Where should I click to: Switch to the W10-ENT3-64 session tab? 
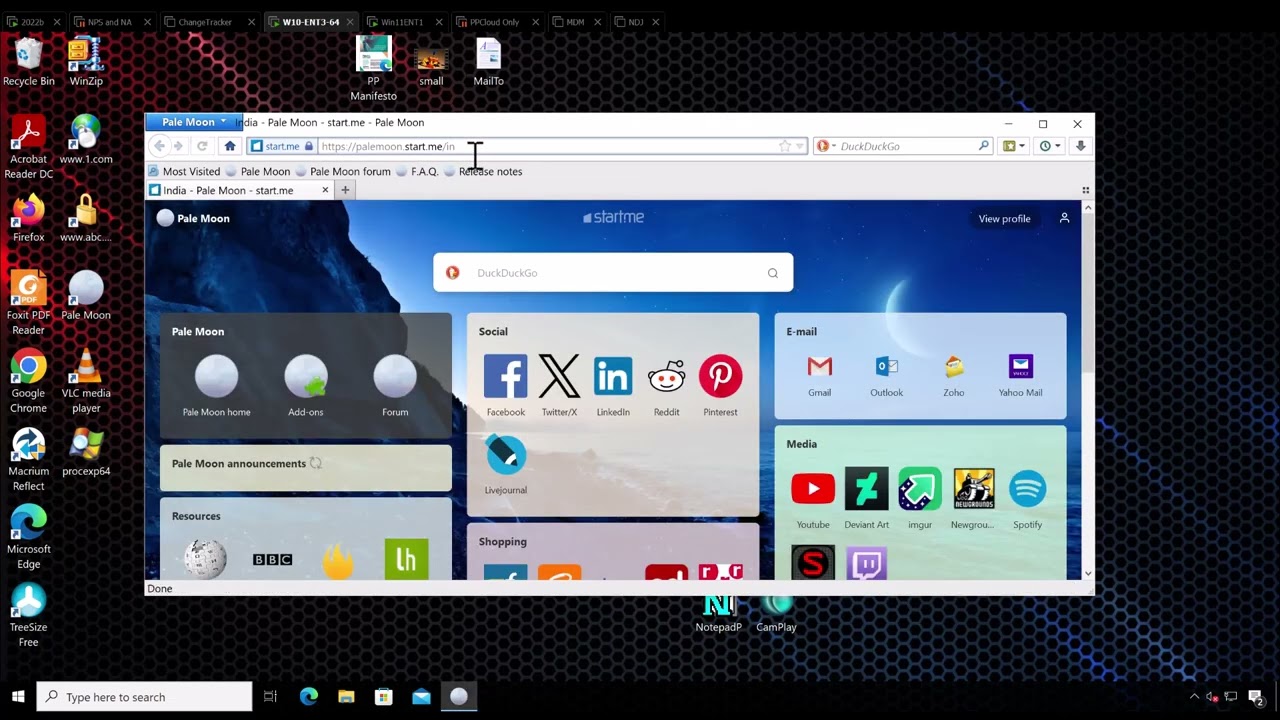tap(310, 22)
